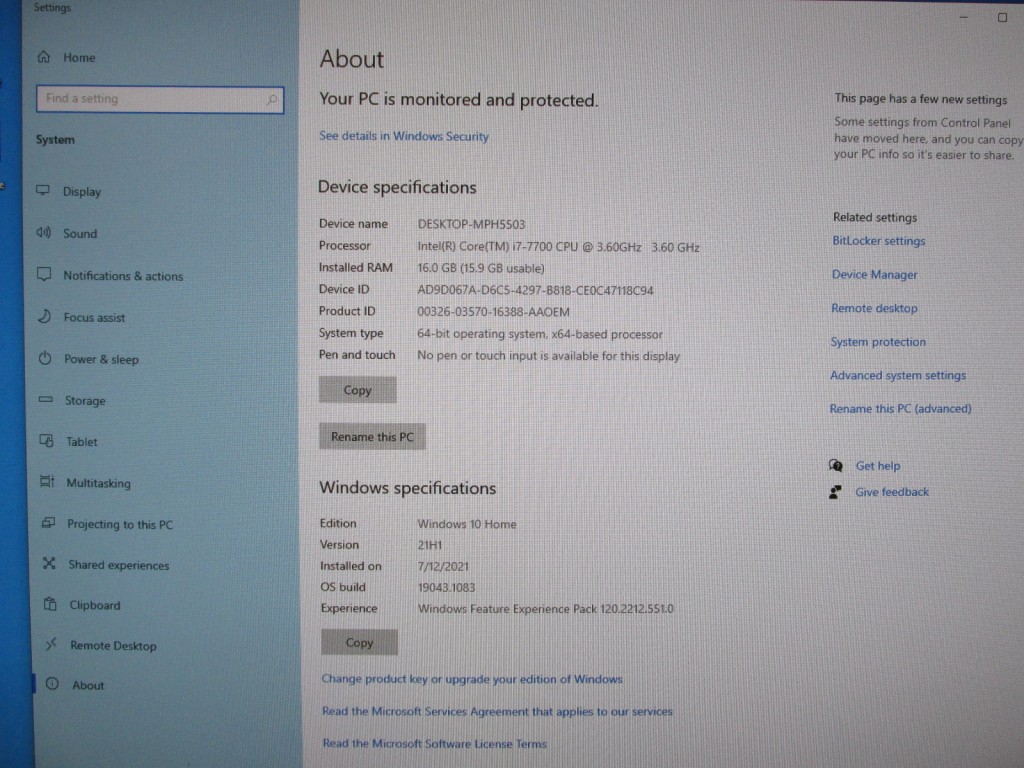Select About label in sidebar
The height and width of the screenshot is (768, 1024).
(x=88, y=685)
